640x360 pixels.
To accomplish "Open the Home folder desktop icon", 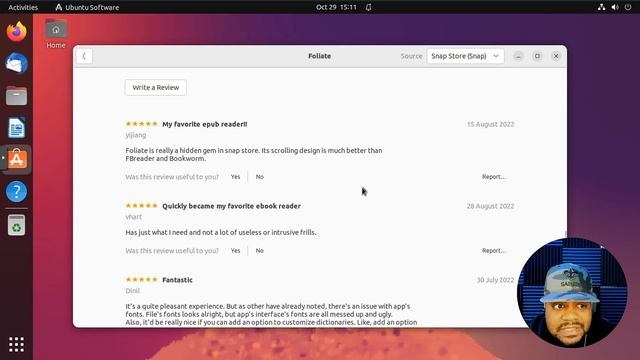I will 56,33.
